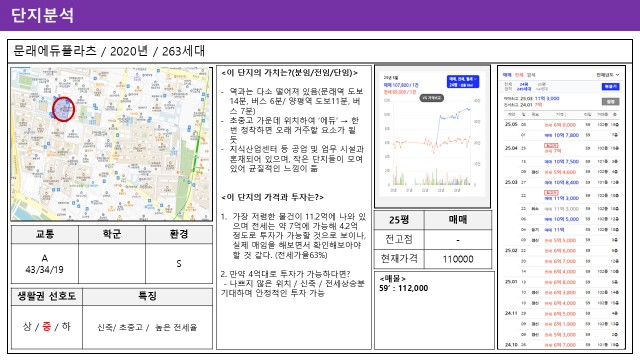Select the 매매 tab in transaction list
This screenshot has height=360, width=640.
(x=507, y=75)
